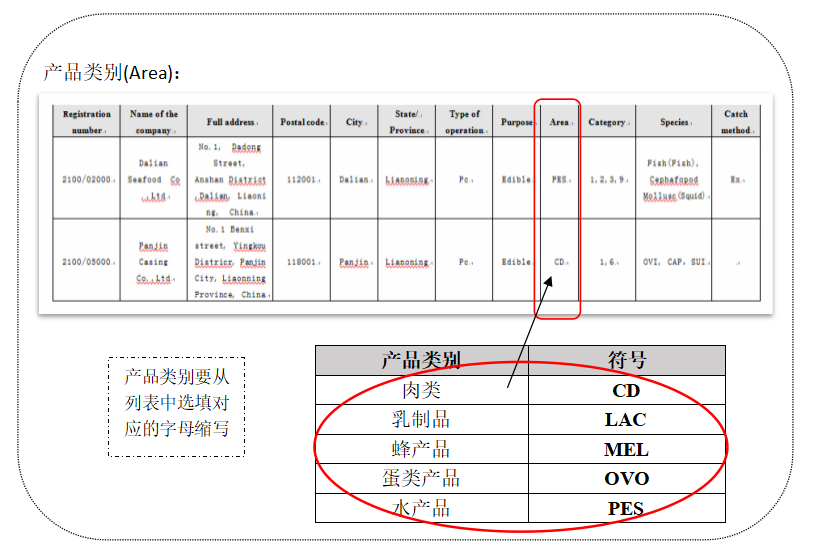Click the Panjin Casing Co., Ltd cell

[154, 262]
